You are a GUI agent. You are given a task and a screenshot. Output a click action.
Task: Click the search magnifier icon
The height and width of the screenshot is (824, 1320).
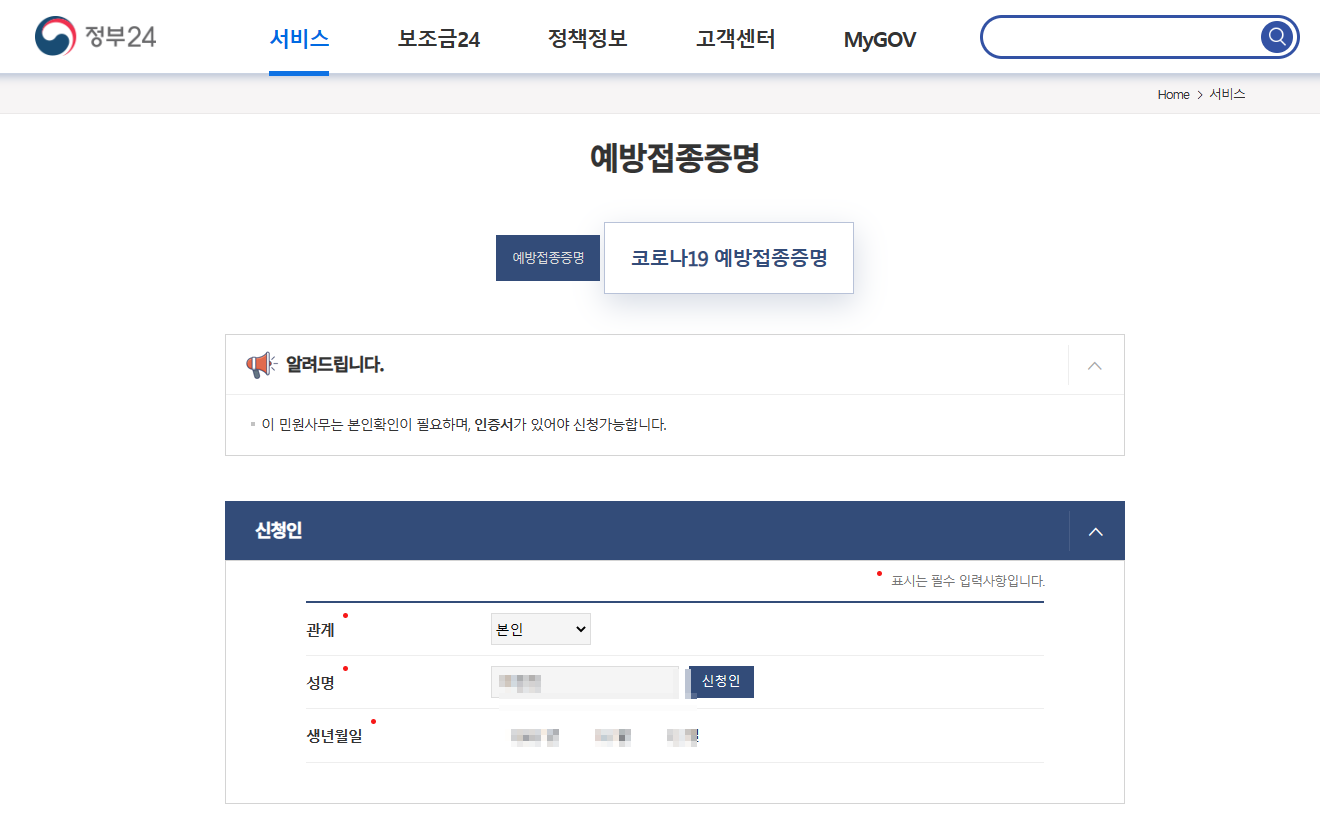(1277, 36)
